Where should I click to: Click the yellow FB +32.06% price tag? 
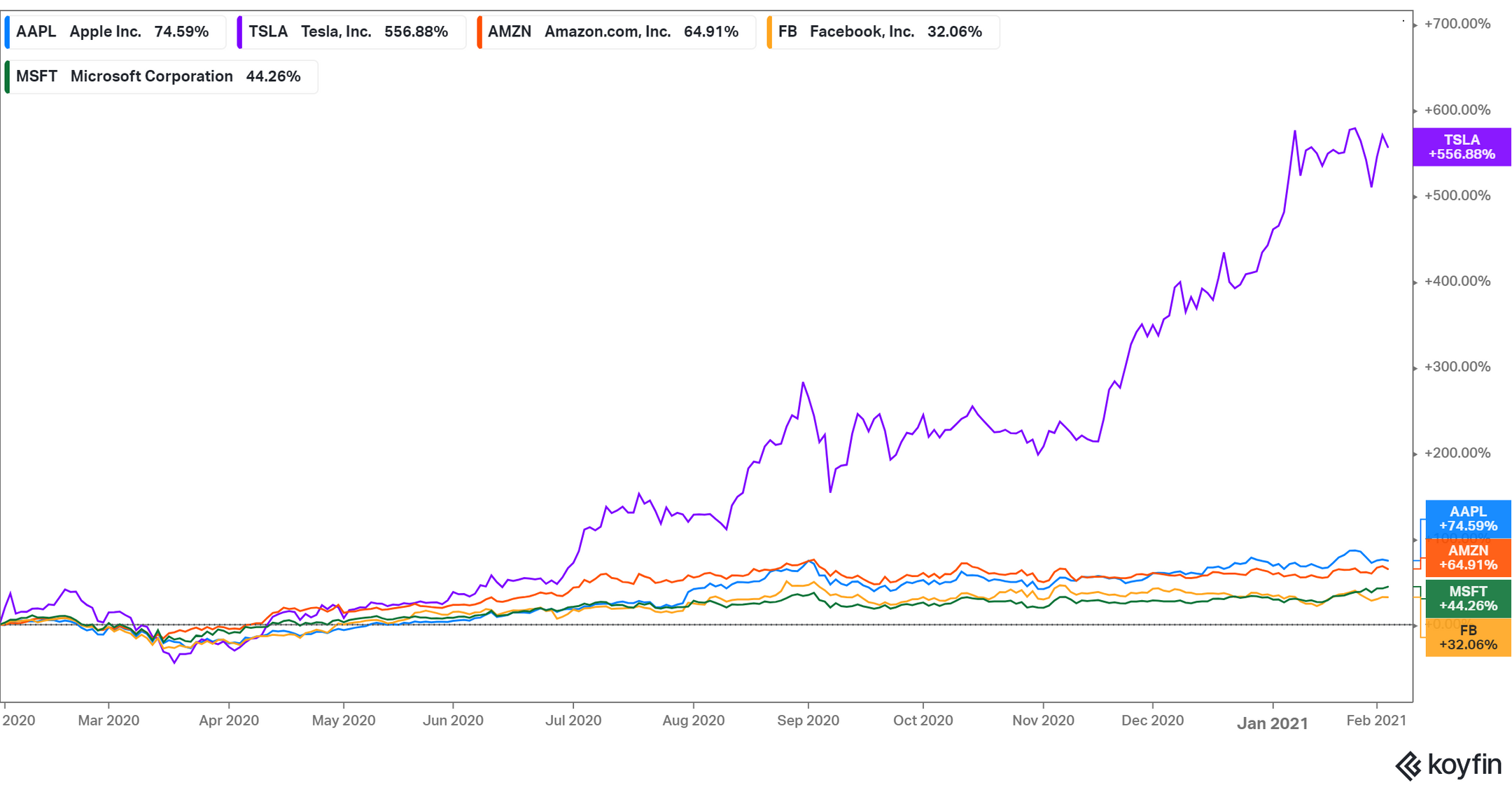[x=1467, y=637]
